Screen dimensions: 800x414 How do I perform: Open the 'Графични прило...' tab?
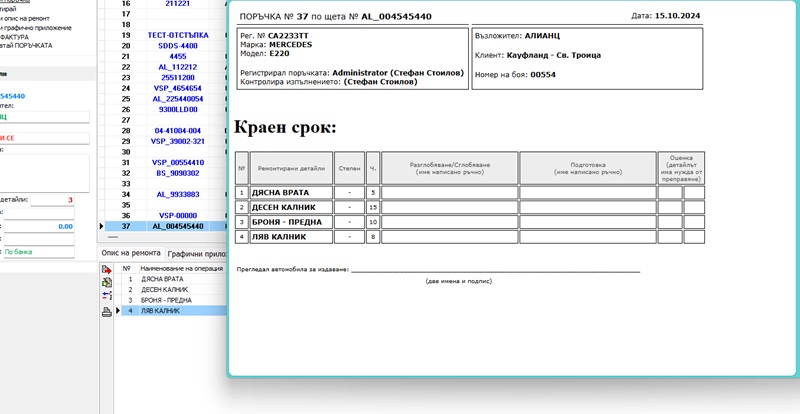click(x=196, y=253)
